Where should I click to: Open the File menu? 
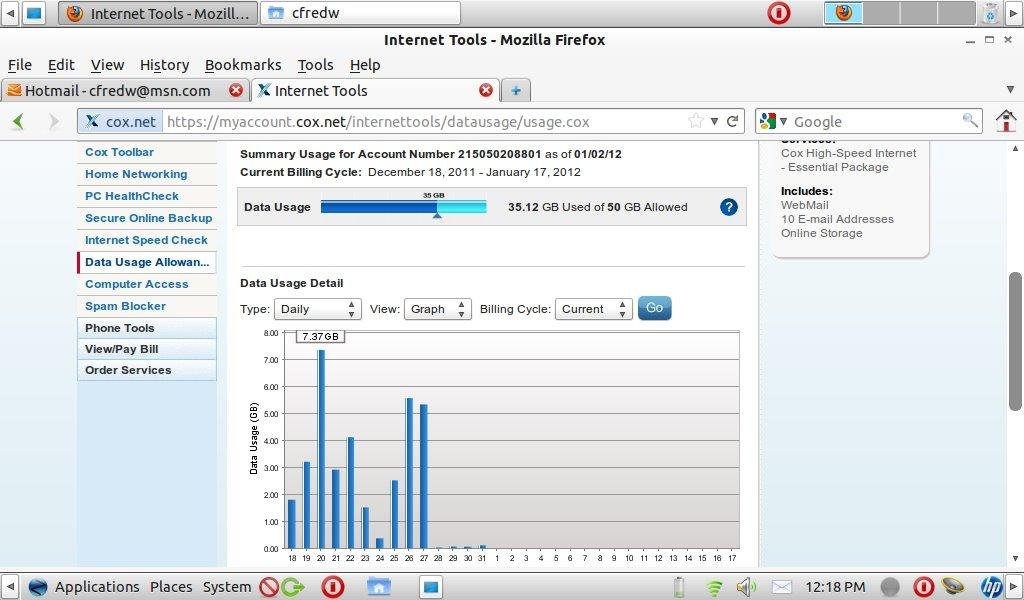(x=20, y=65)
